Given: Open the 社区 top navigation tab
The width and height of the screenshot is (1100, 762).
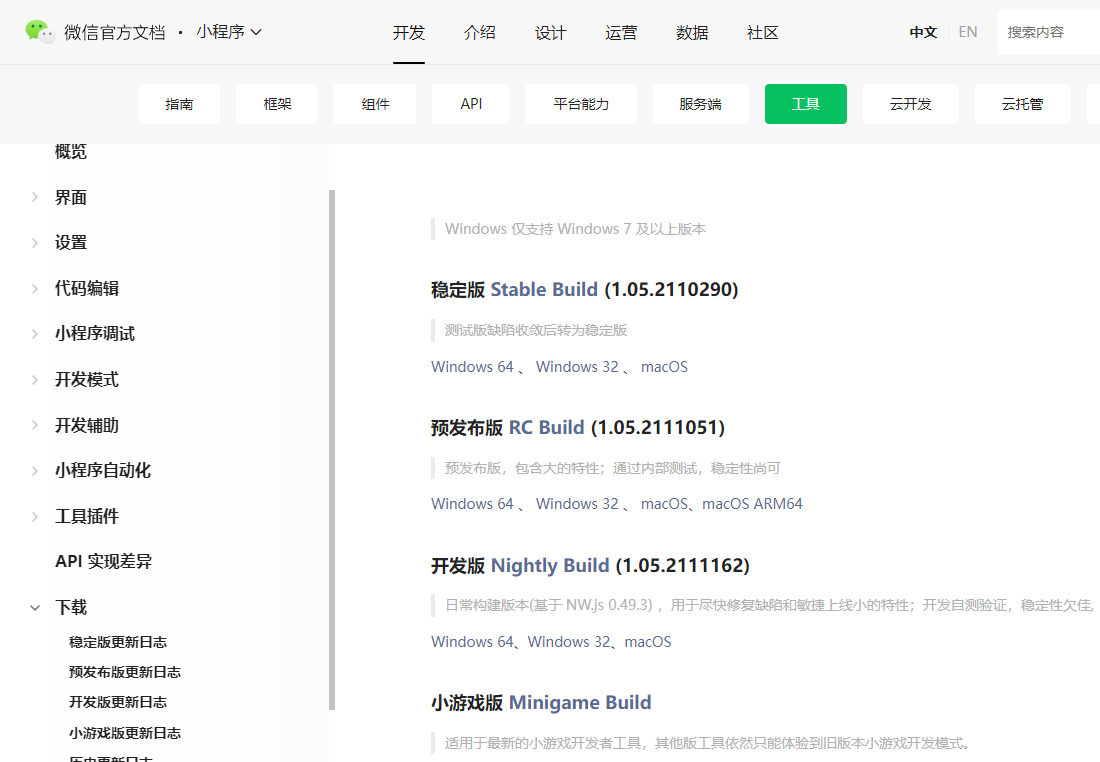Looking at the screenshot, I should click(x=762, y=32).
